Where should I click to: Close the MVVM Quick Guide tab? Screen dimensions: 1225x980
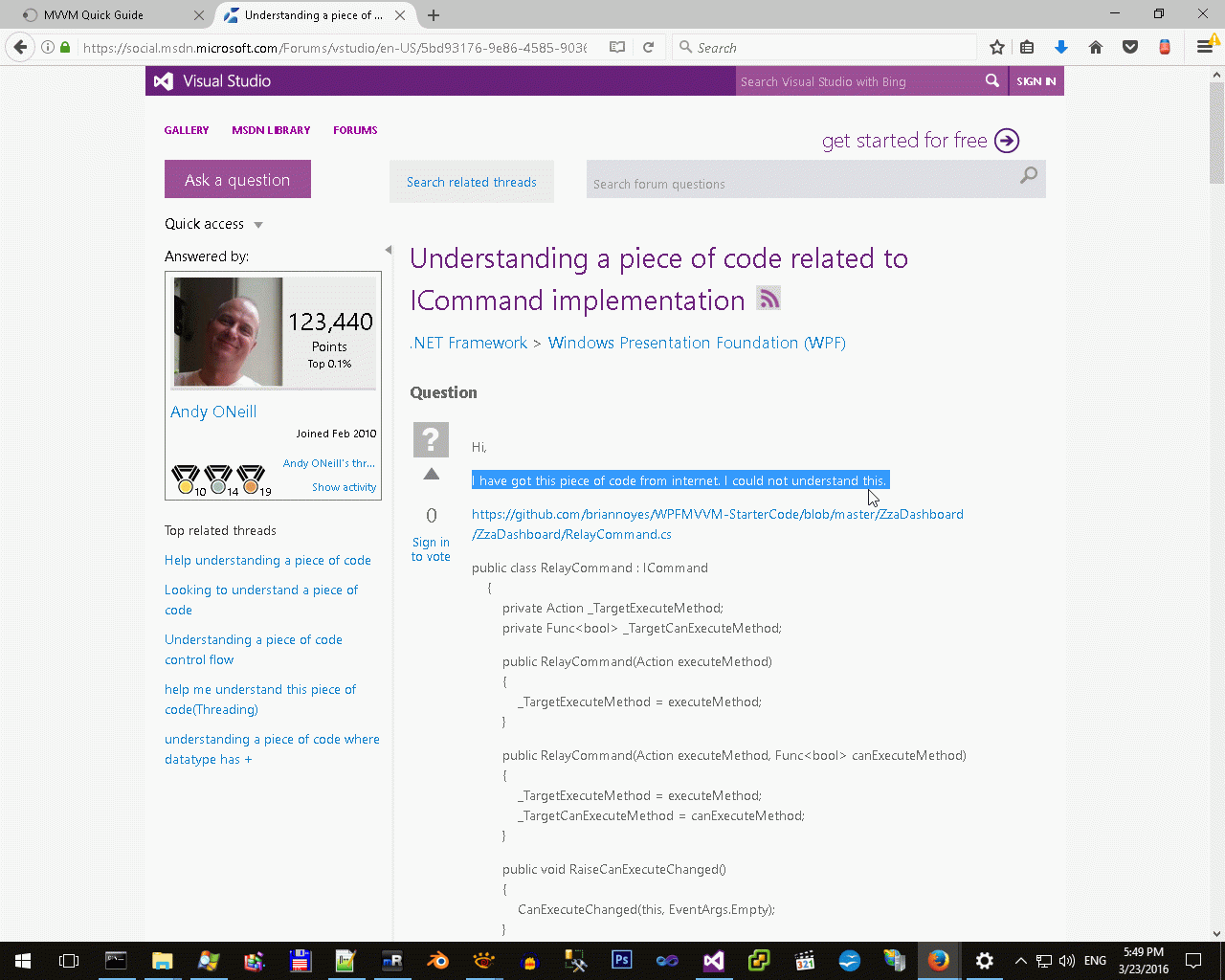[199, 15]
